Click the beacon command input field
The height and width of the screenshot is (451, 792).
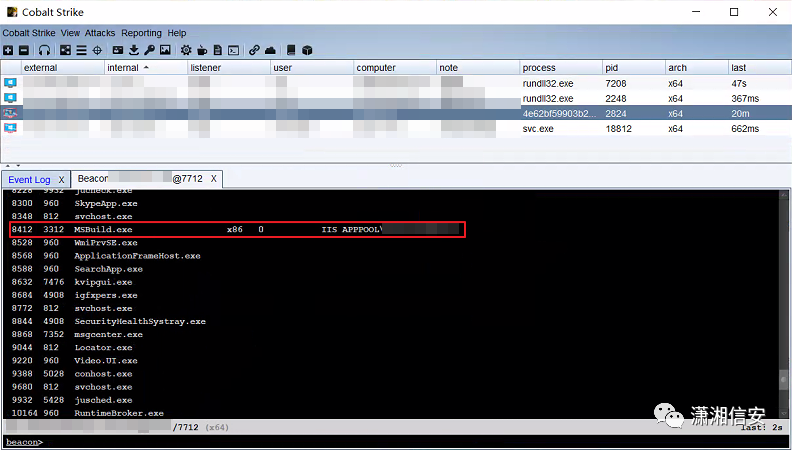(x=415, y=442)
